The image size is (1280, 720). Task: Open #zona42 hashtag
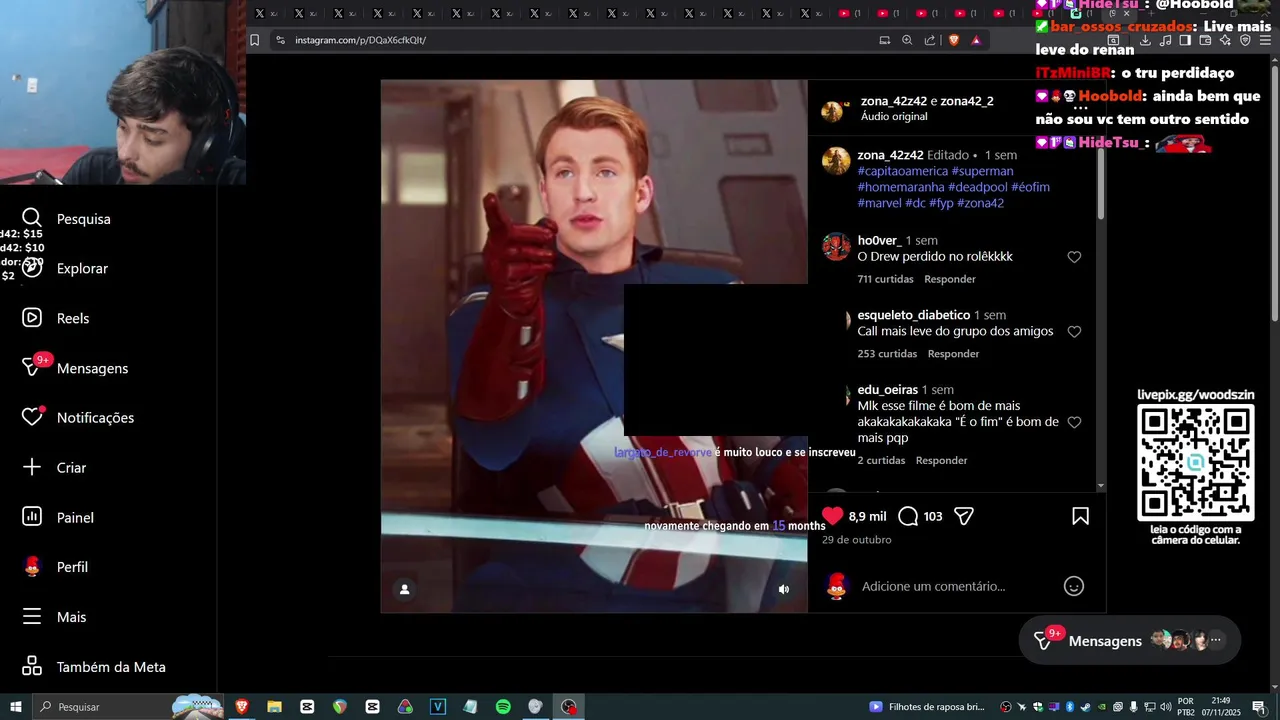click(x=980, y=203)
